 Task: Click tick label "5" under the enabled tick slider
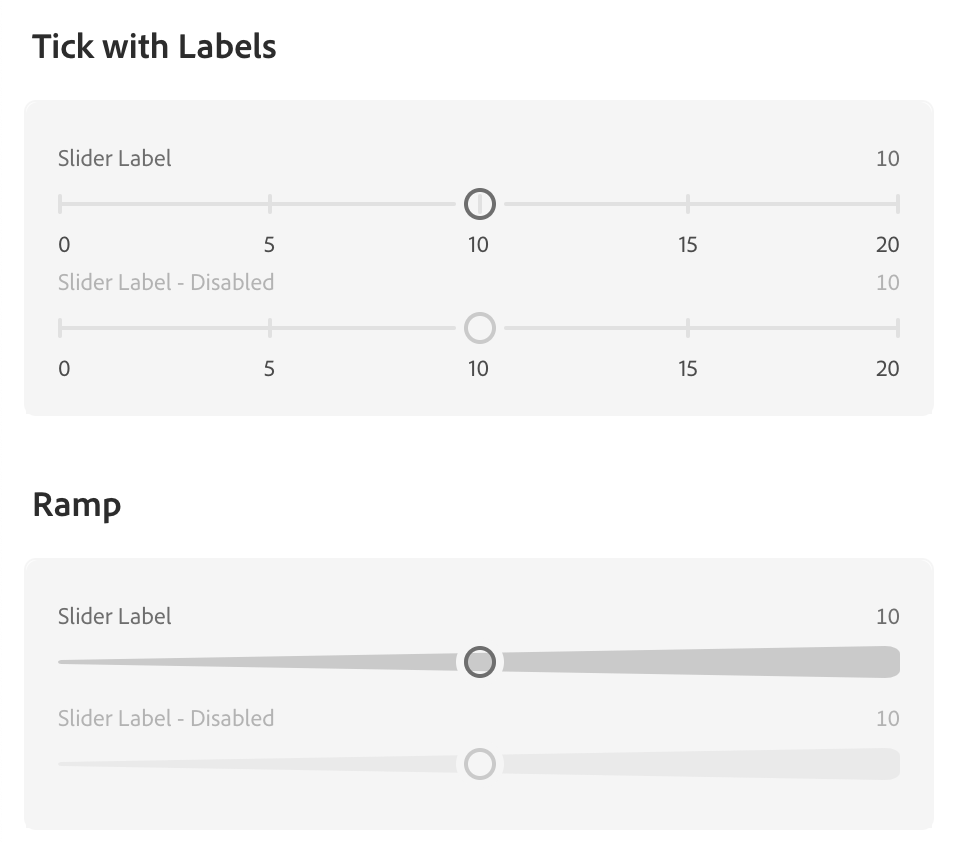(269, 245)
